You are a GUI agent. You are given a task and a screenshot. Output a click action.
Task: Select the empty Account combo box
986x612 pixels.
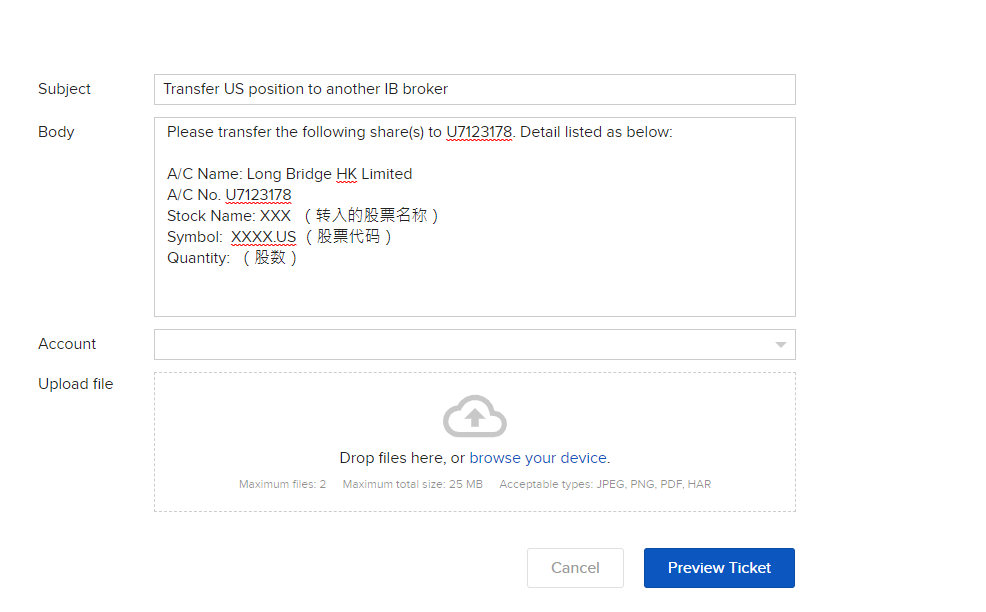coord(475,345)
